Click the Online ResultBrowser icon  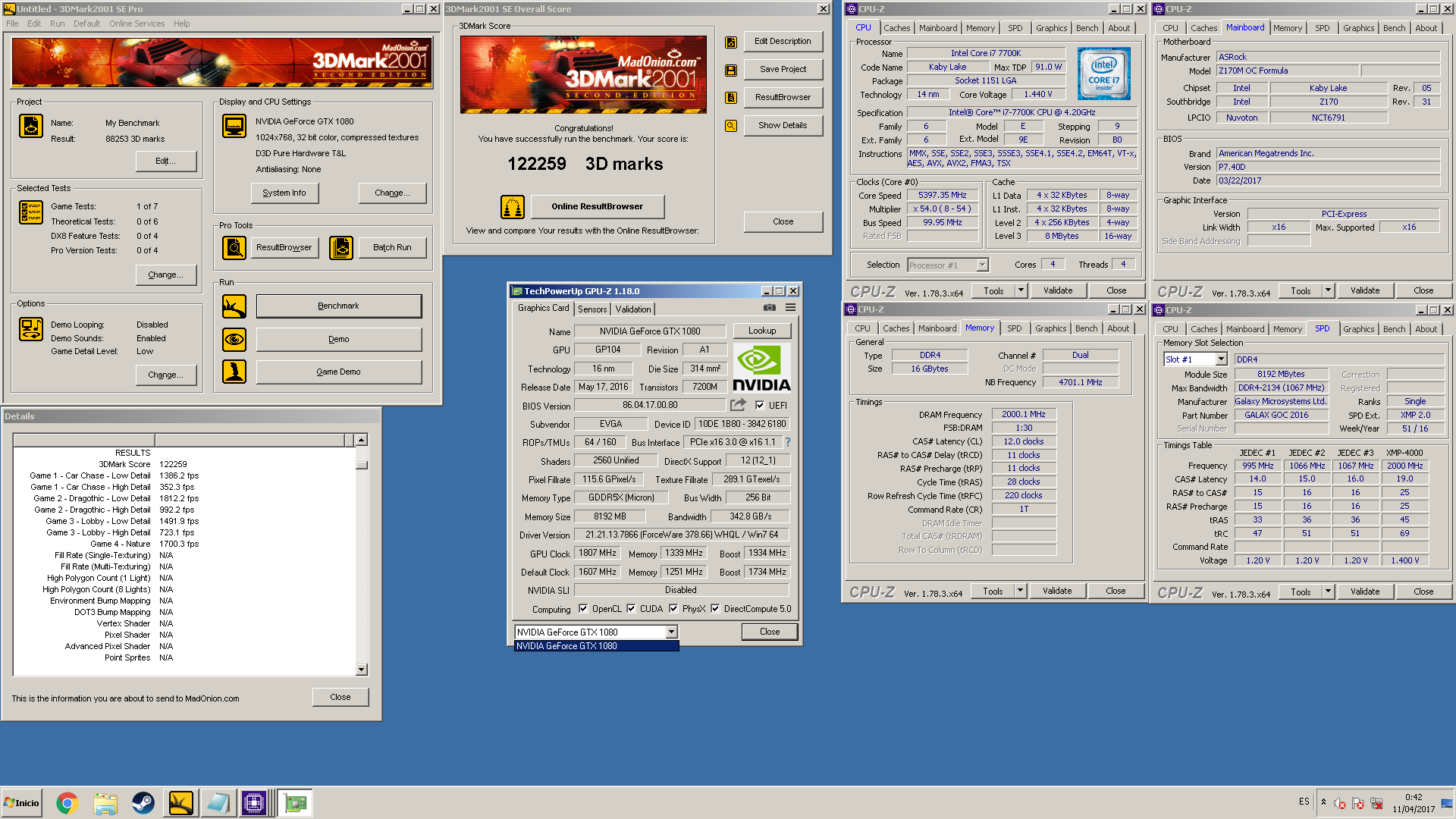(513, 206)
